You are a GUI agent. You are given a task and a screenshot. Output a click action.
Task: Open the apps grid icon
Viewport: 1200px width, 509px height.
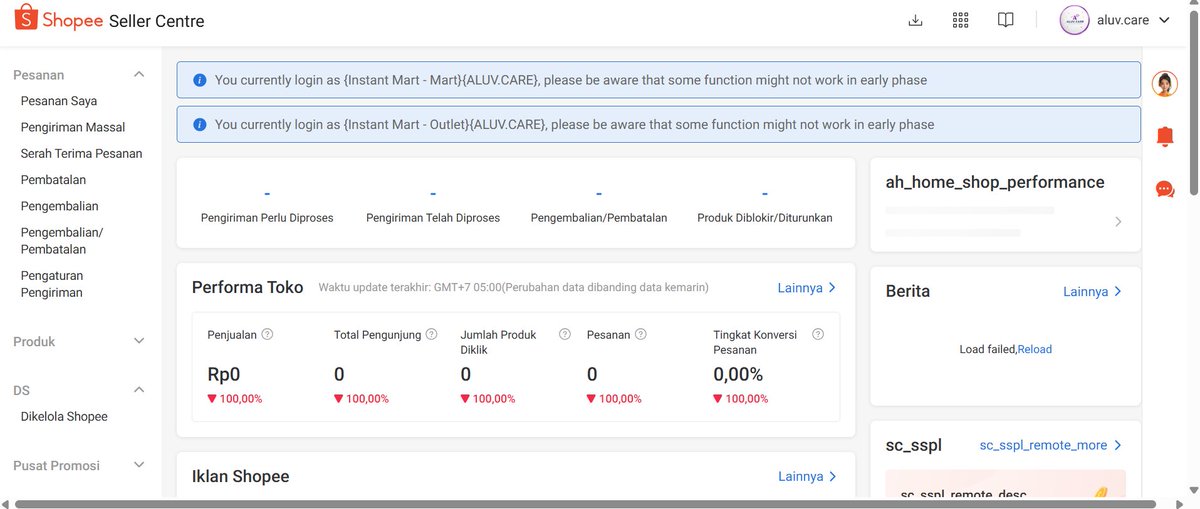[960, 21]
